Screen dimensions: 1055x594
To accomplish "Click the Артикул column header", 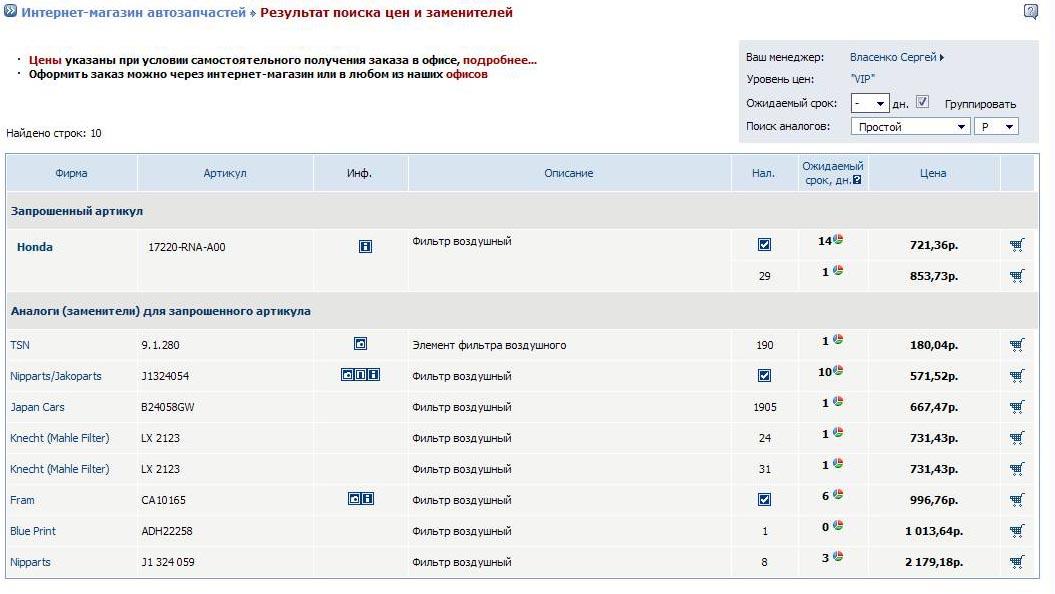I will 225,173.
